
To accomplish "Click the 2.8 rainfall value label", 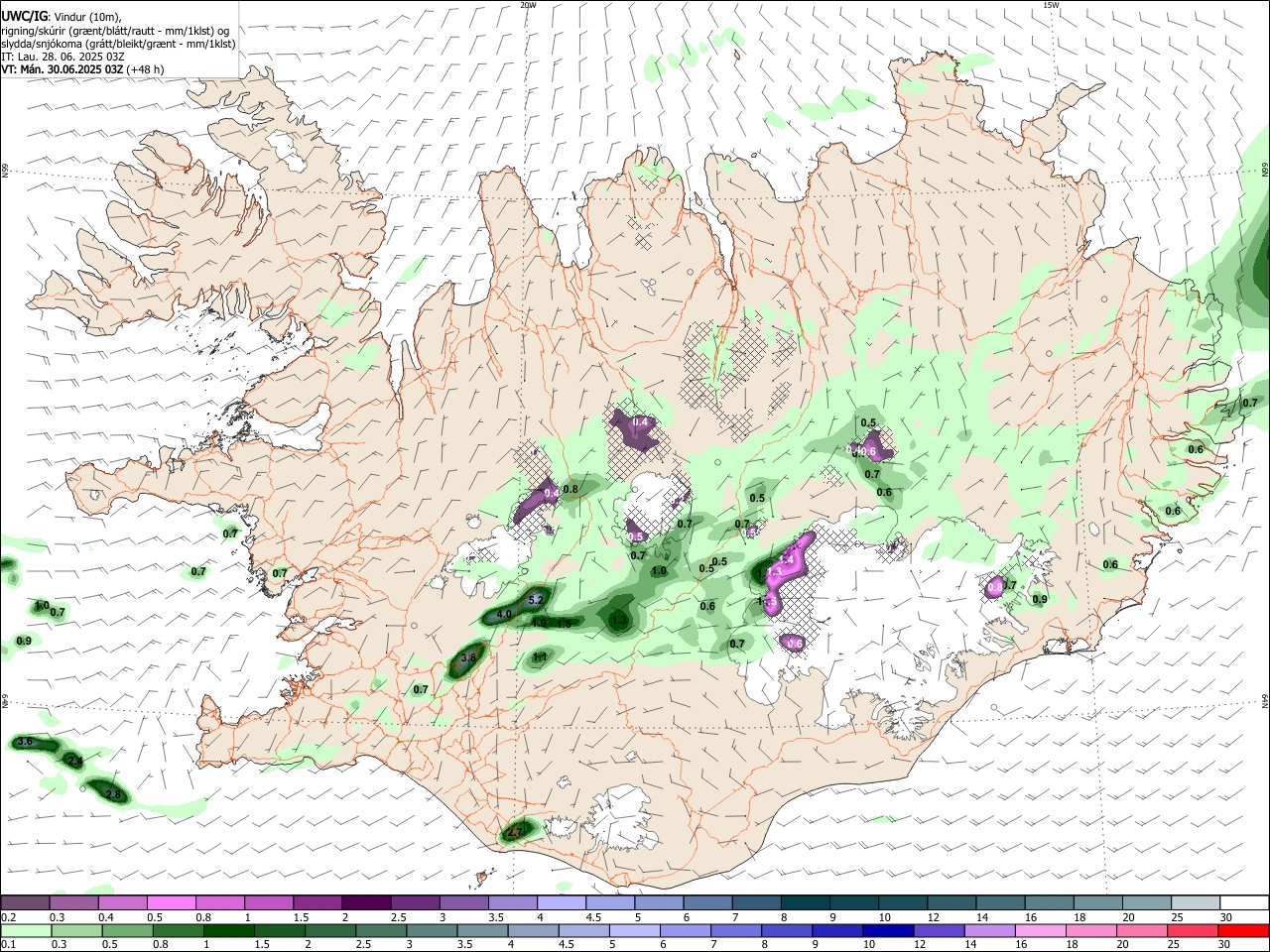I will click(113, 795).
